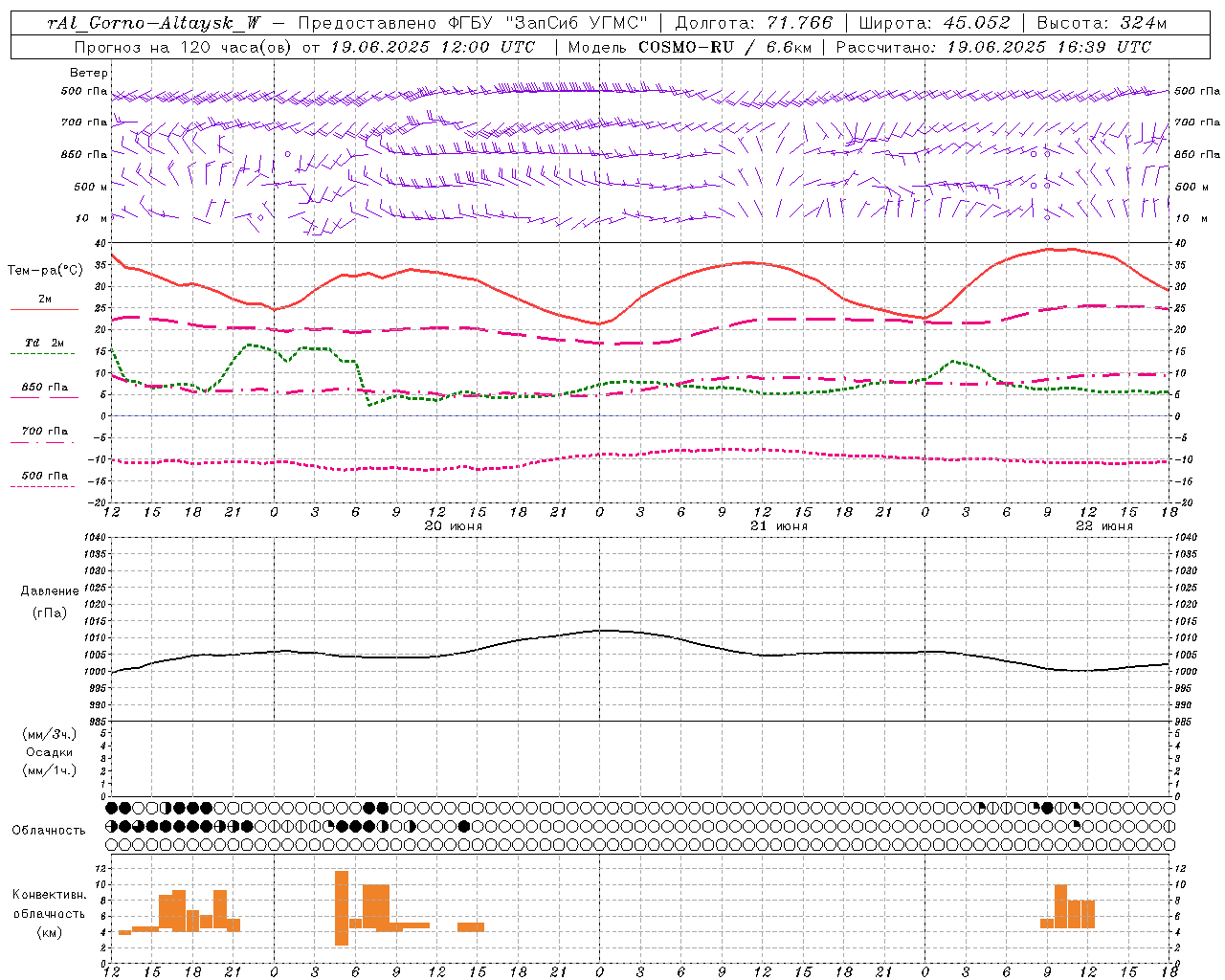Select the Широта: 45.052 value
Image resolution: width=1225 pixels, height=980 pixels.
tap(934, 23)
